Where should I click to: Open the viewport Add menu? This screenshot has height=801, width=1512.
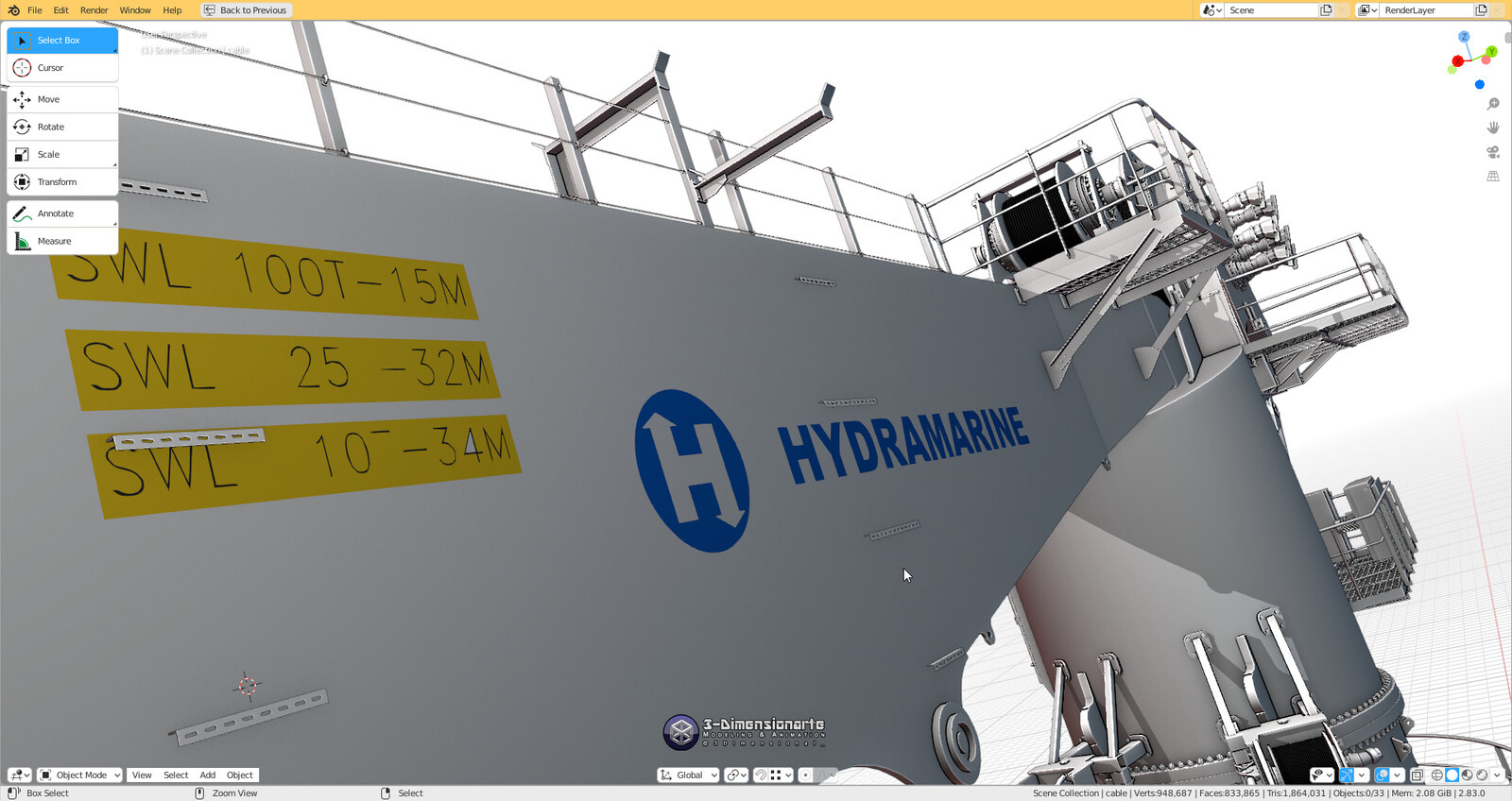click(208, 775)
